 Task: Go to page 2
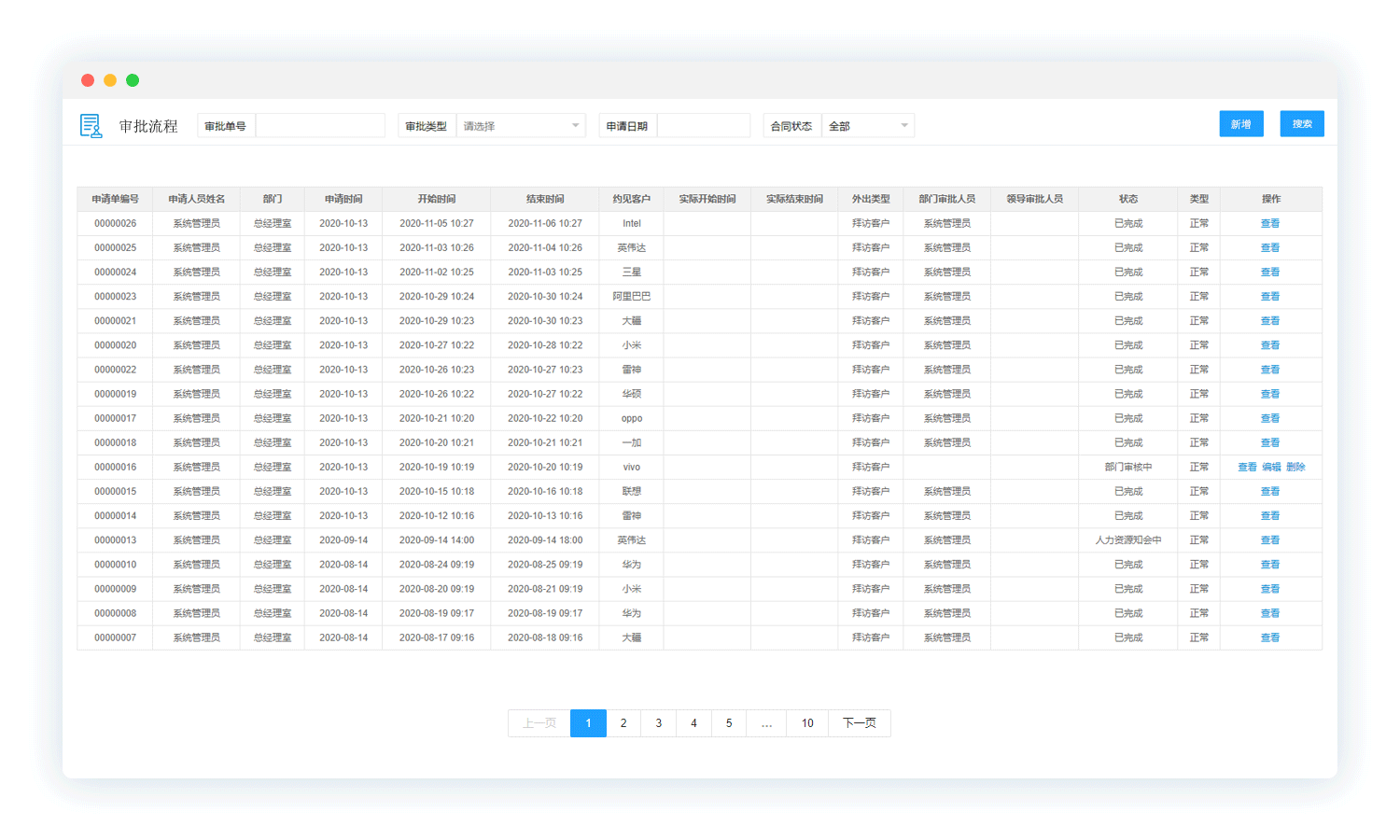623,723
